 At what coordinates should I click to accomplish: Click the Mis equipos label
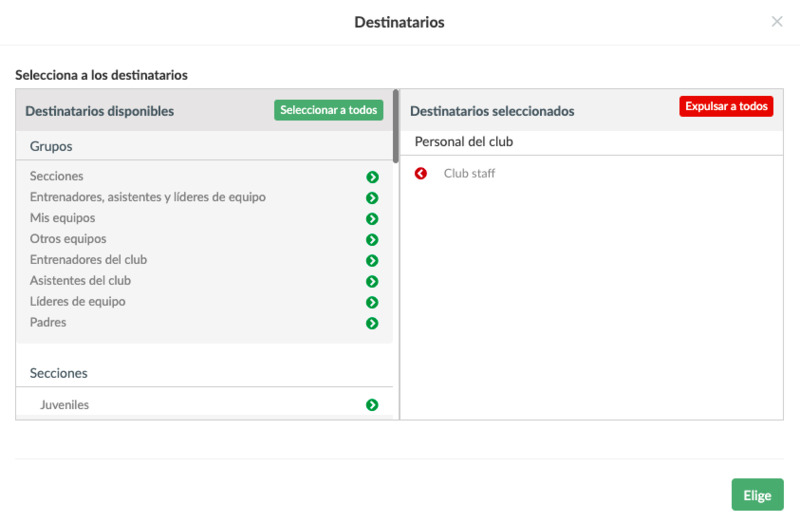pos(62,218)
